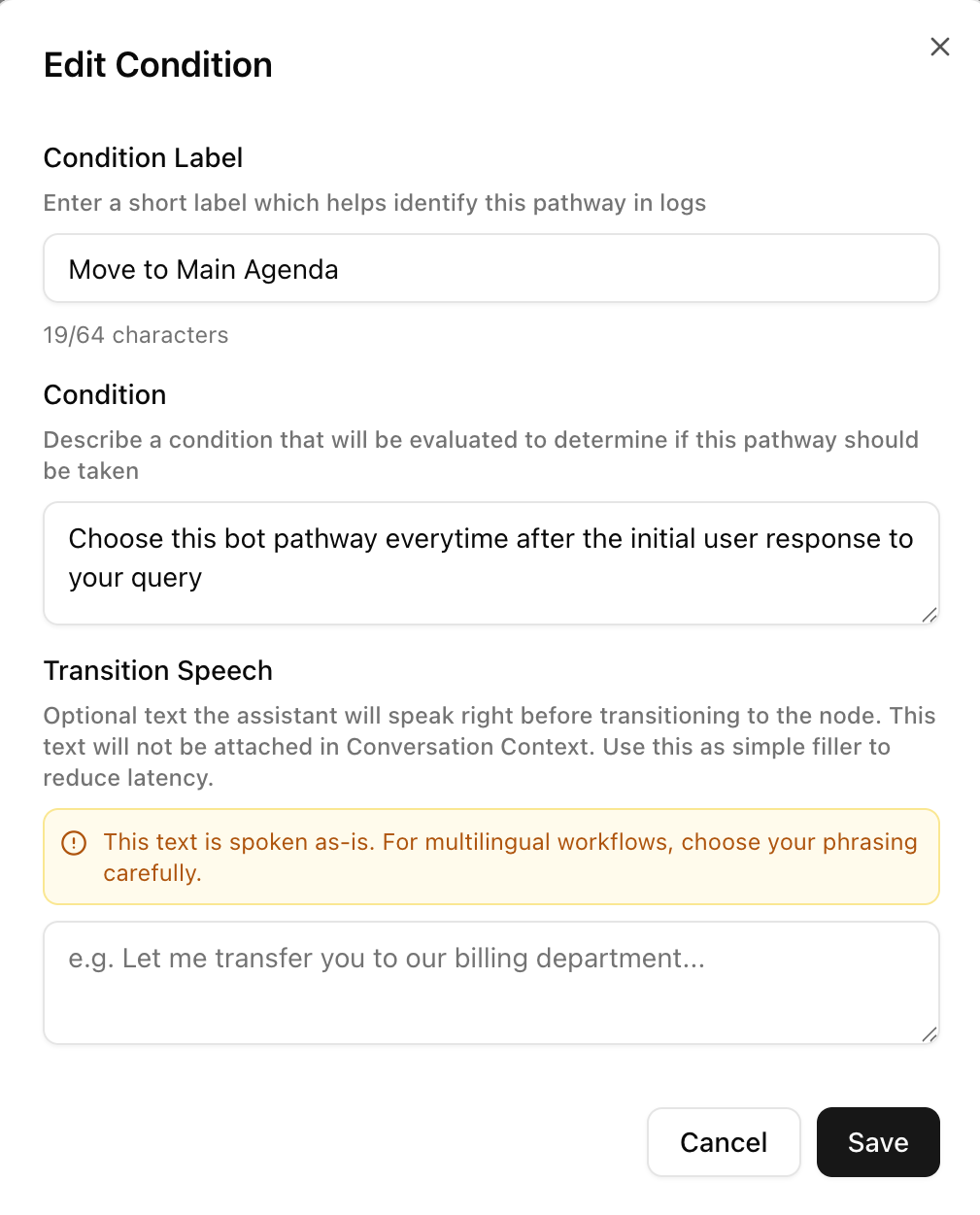Image resolution: width=980 pixels, height=1215 pixels.
Task: Select the Condition Label input containing Move to Main Agenda
Action: (490, 268)
